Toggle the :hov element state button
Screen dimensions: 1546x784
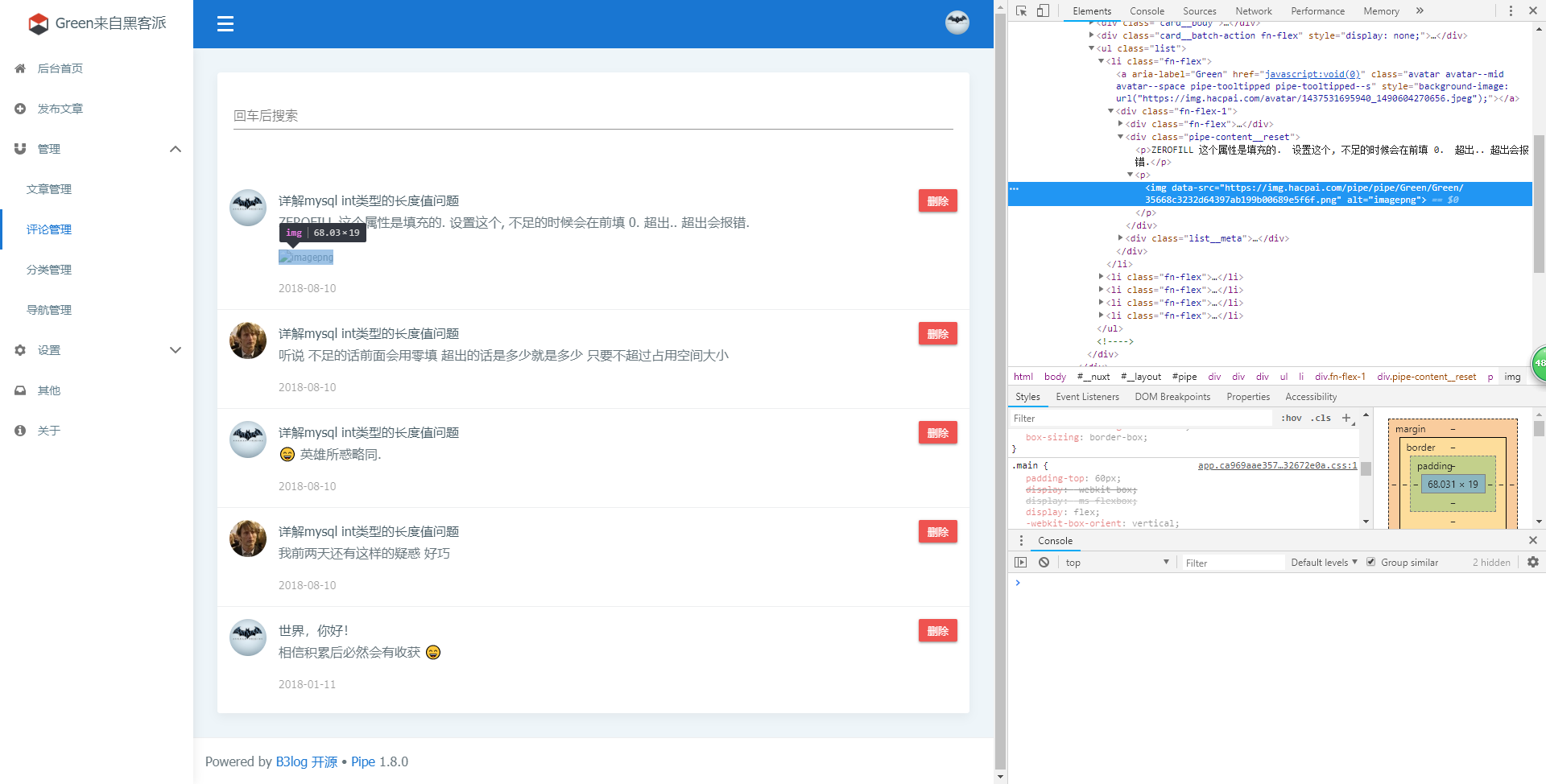(1292, 418)
